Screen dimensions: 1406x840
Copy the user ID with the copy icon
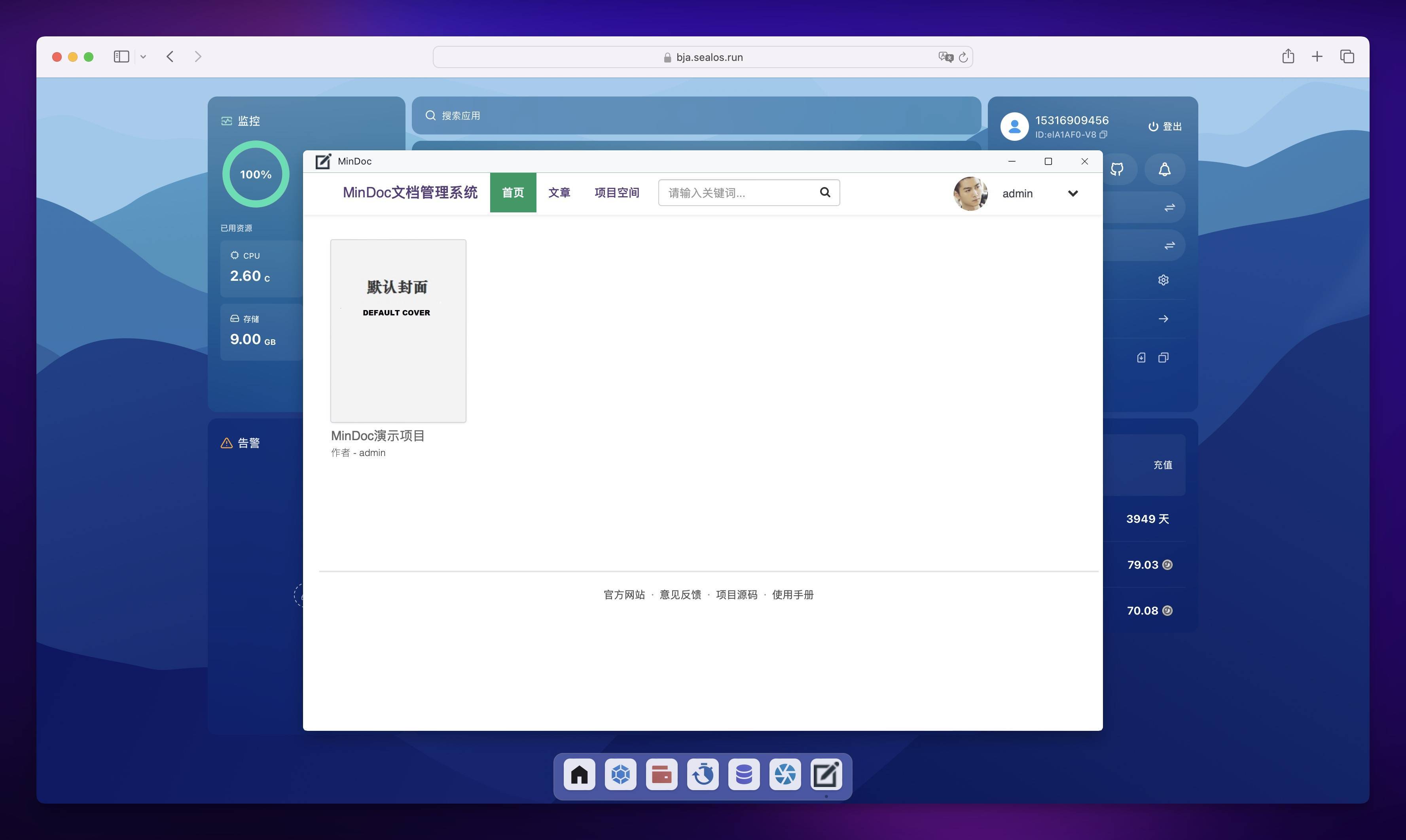1103,135
